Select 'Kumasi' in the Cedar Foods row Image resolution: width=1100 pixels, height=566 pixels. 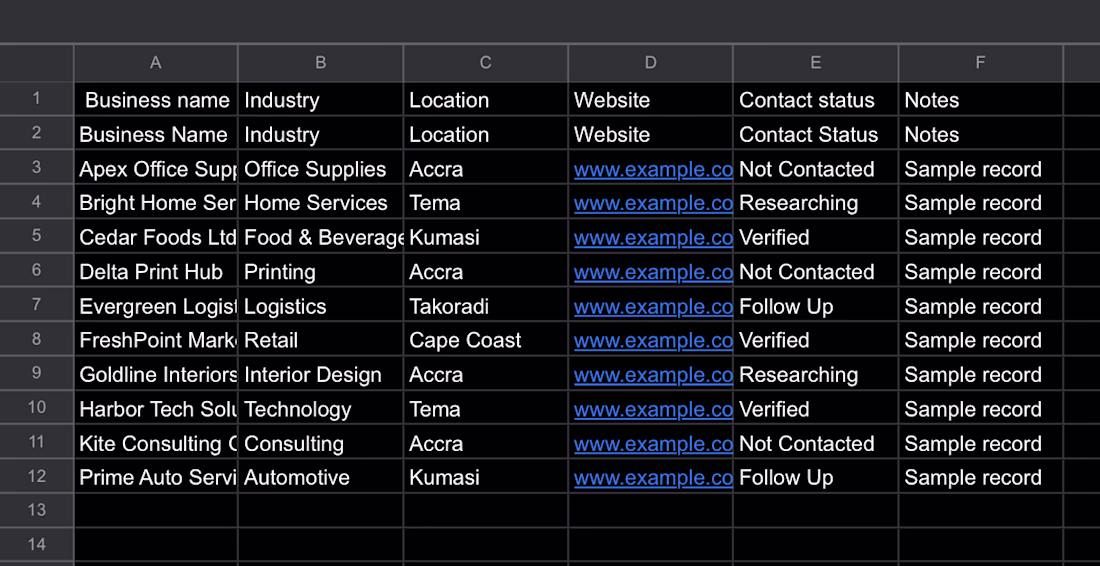pos(485,237)
